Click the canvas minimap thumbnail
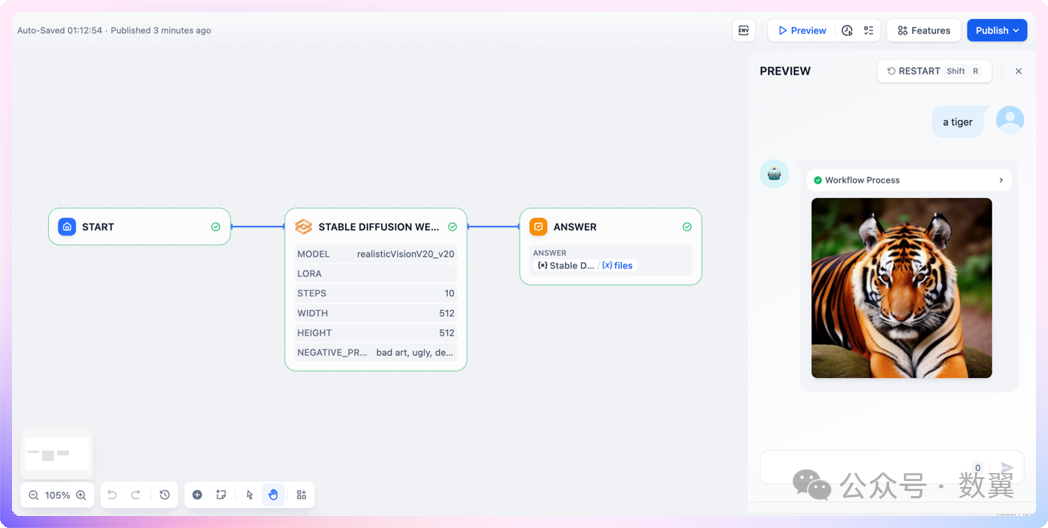 (x=57, y=454)
